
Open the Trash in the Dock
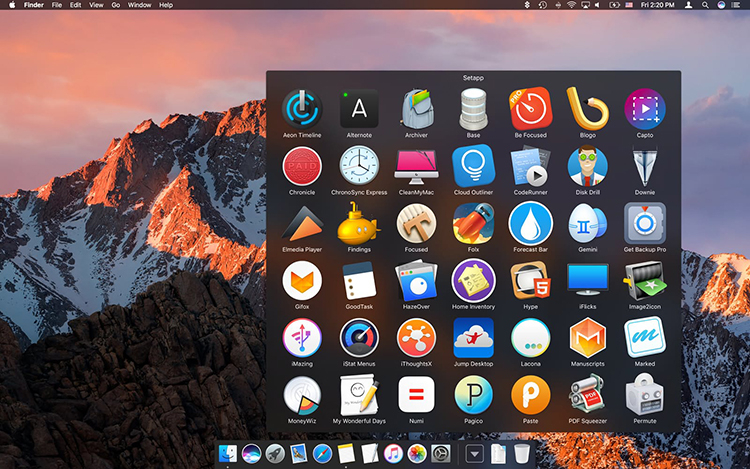(x=522, y=453)
